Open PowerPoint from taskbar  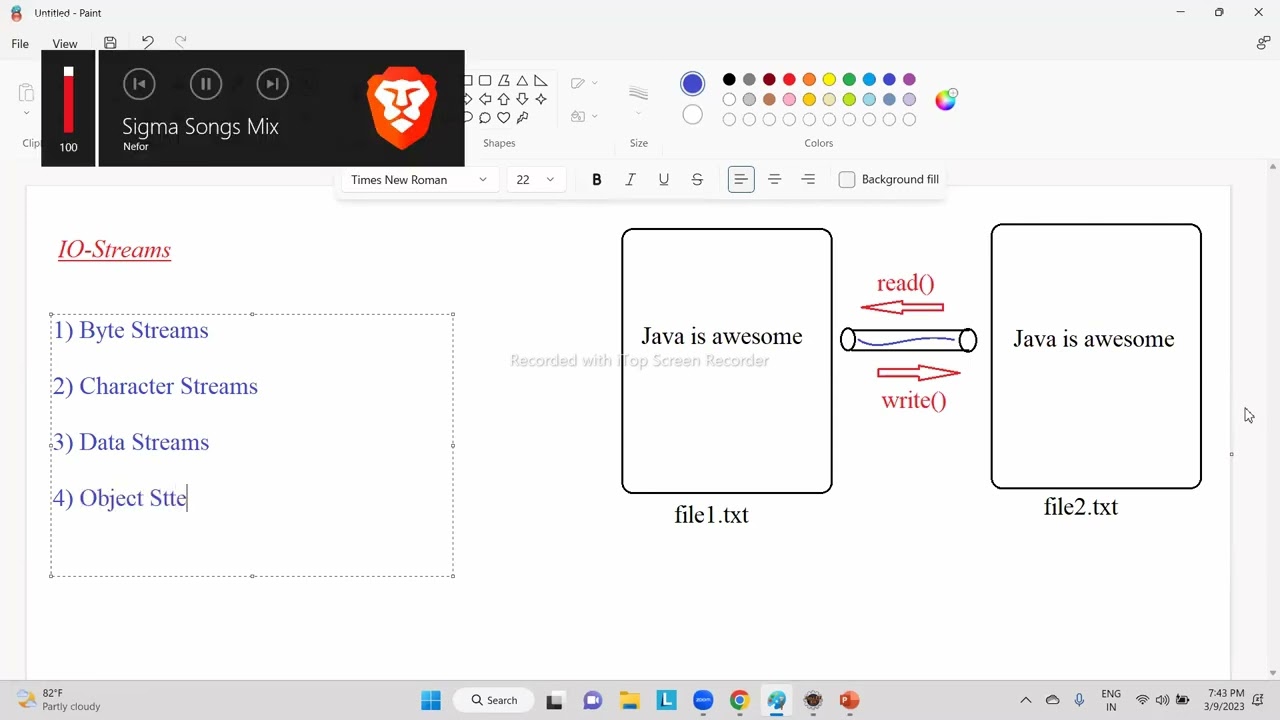coord(849,700)
